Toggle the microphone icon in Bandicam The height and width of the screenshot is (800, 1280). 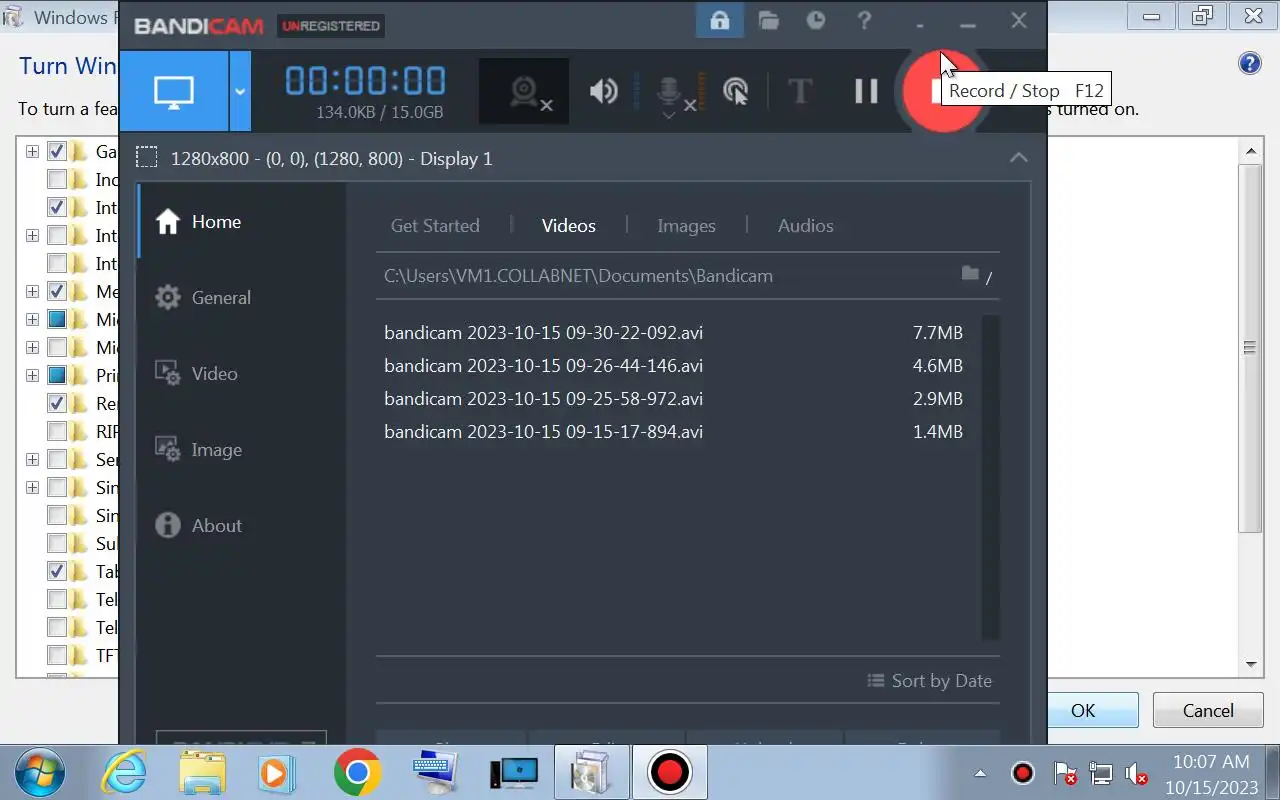669,92
